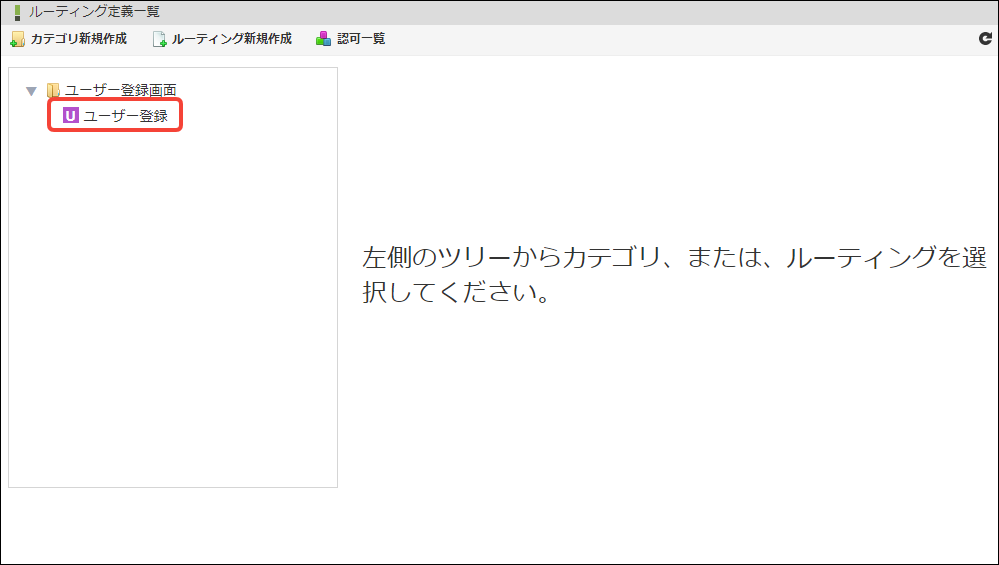This screenshot has width=999, height=565.
Task: Click the 認可一覧 colored blocks icon
Action: (324, 39)
